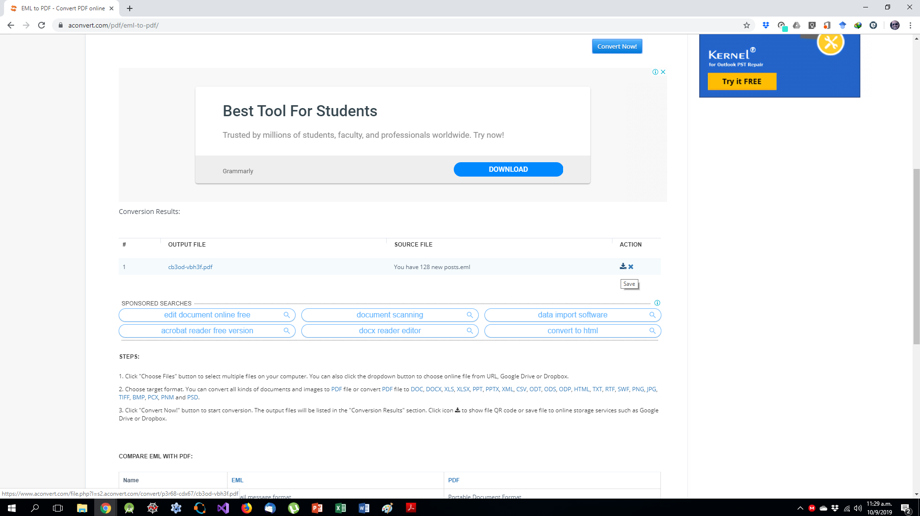The image size is (920, 516).
Task: Open Firefox from the taskbar
Action: point(246,508)
